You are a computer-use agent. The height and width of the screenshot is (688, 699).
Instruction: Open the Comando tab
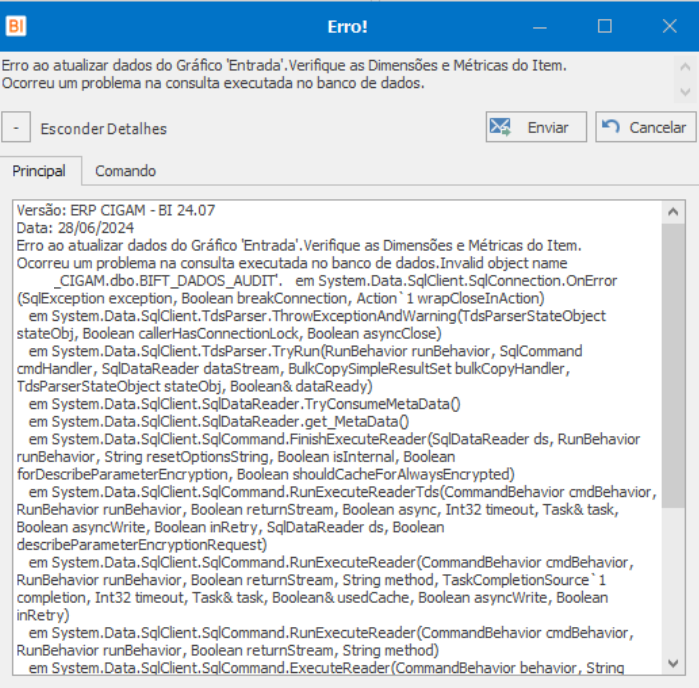tap(125, 171)
